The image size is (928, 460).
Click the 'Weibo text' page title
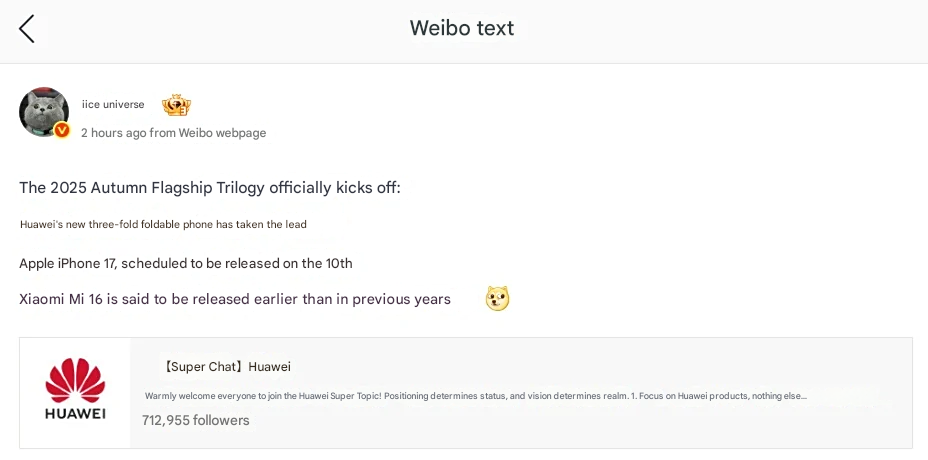(x=462, y=28)
